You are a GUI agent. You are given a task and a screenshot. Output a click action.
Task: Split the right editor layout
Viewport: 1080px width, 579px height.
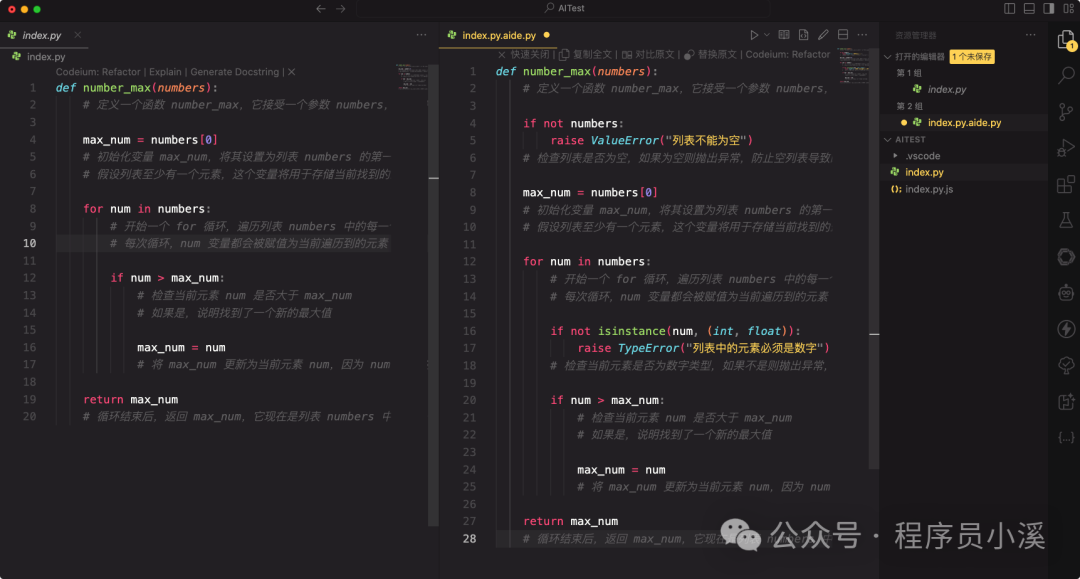click(842, 34)
